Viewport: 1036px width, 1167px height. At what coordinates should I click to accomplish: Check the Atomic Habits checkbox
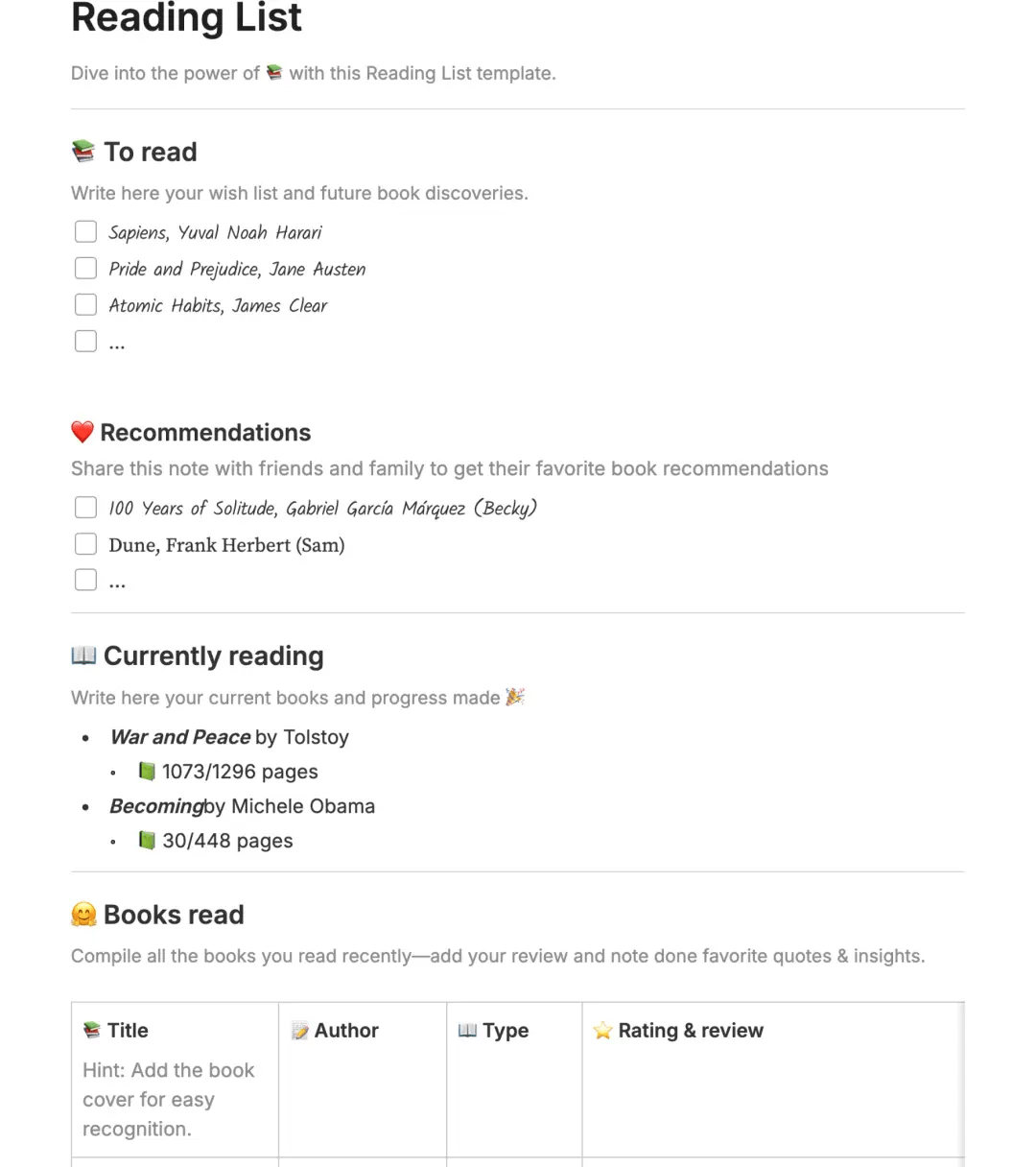click(x=85, y=304)
